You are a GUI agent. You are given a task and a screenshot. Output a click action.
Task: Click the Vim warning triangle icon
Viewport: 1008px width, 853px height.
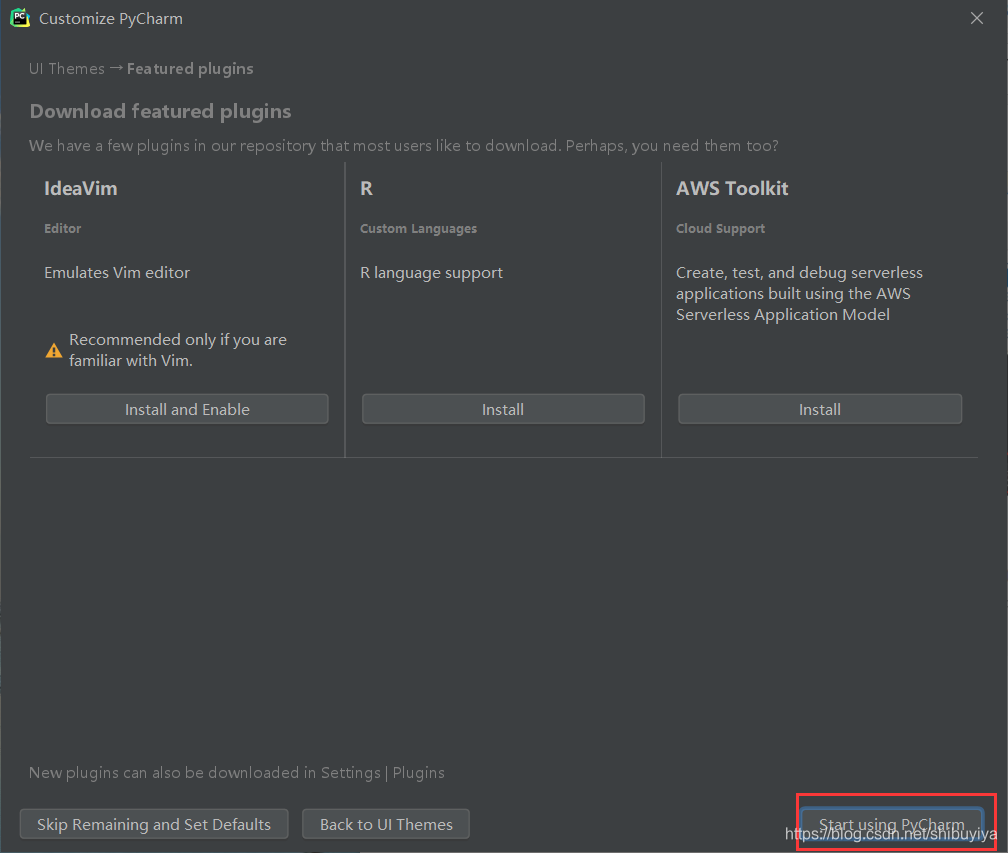[x=54, y=350]
